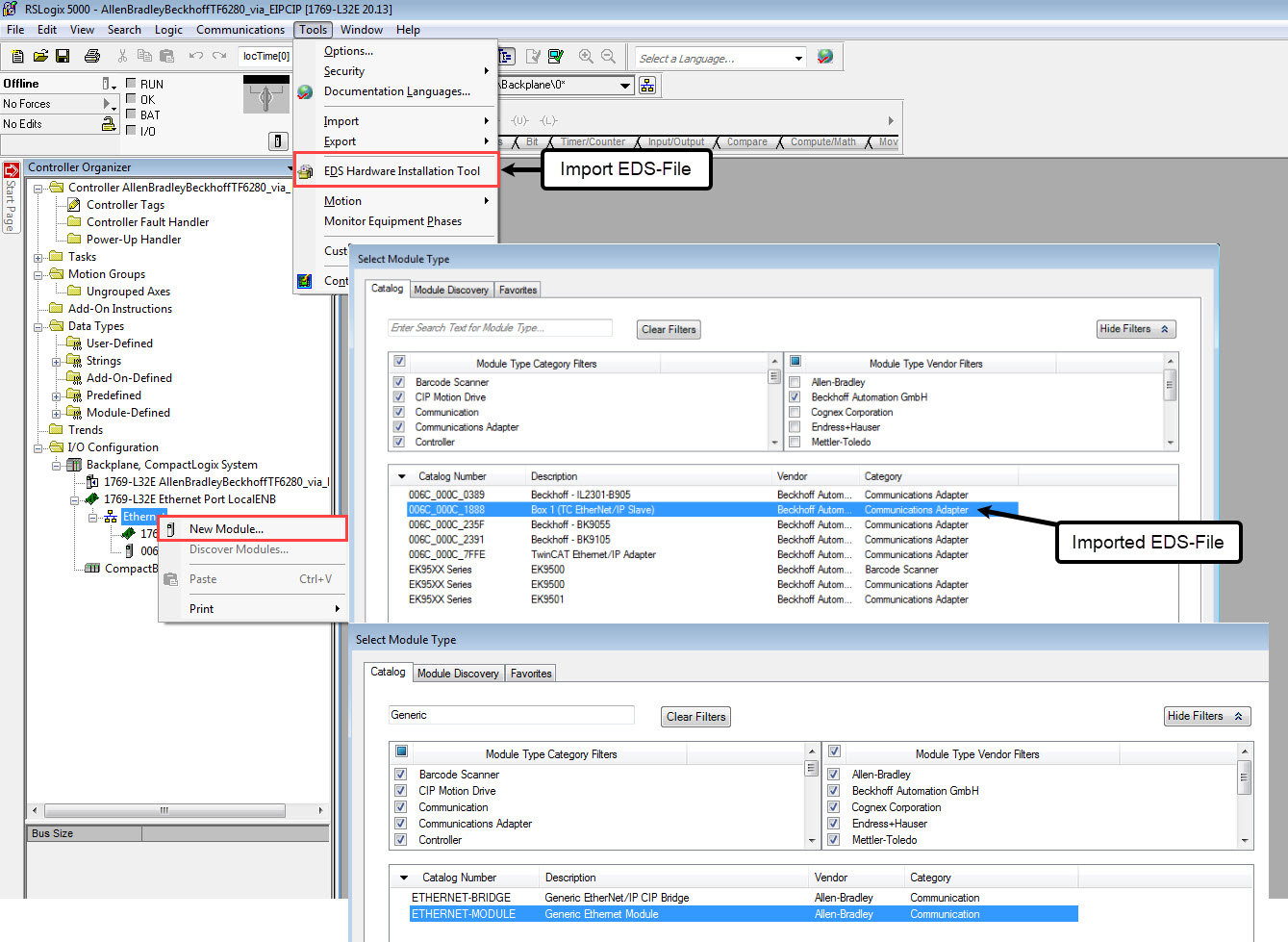This screenshot has height=942, width=1288.
Task: Click the EDS Hardware Installation Tool icon
Action: click(x=305, y=171)
